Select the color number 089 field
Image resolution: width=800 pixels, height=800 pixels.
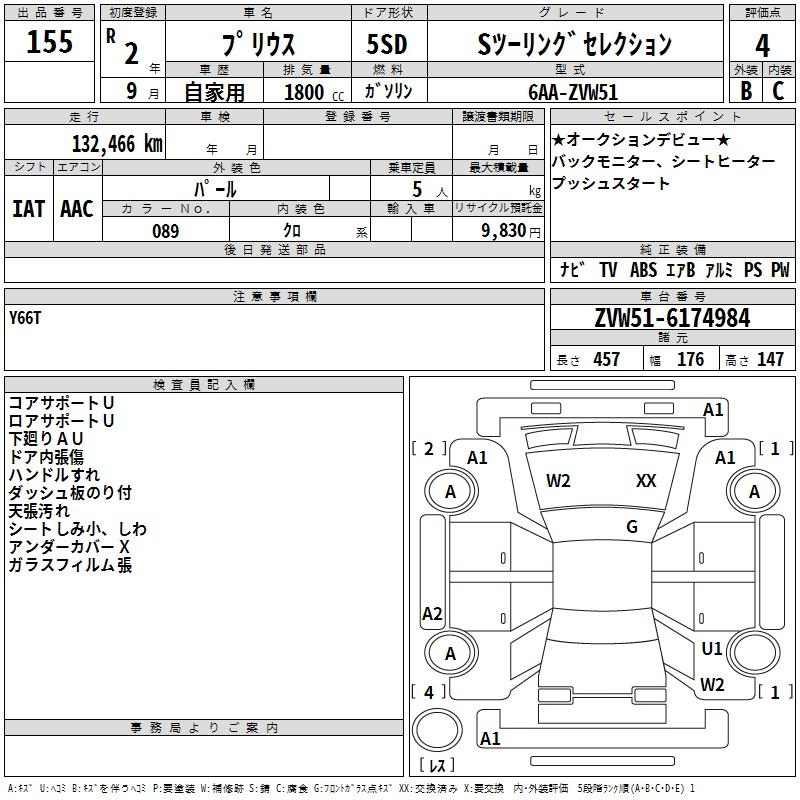click(166, 231)
